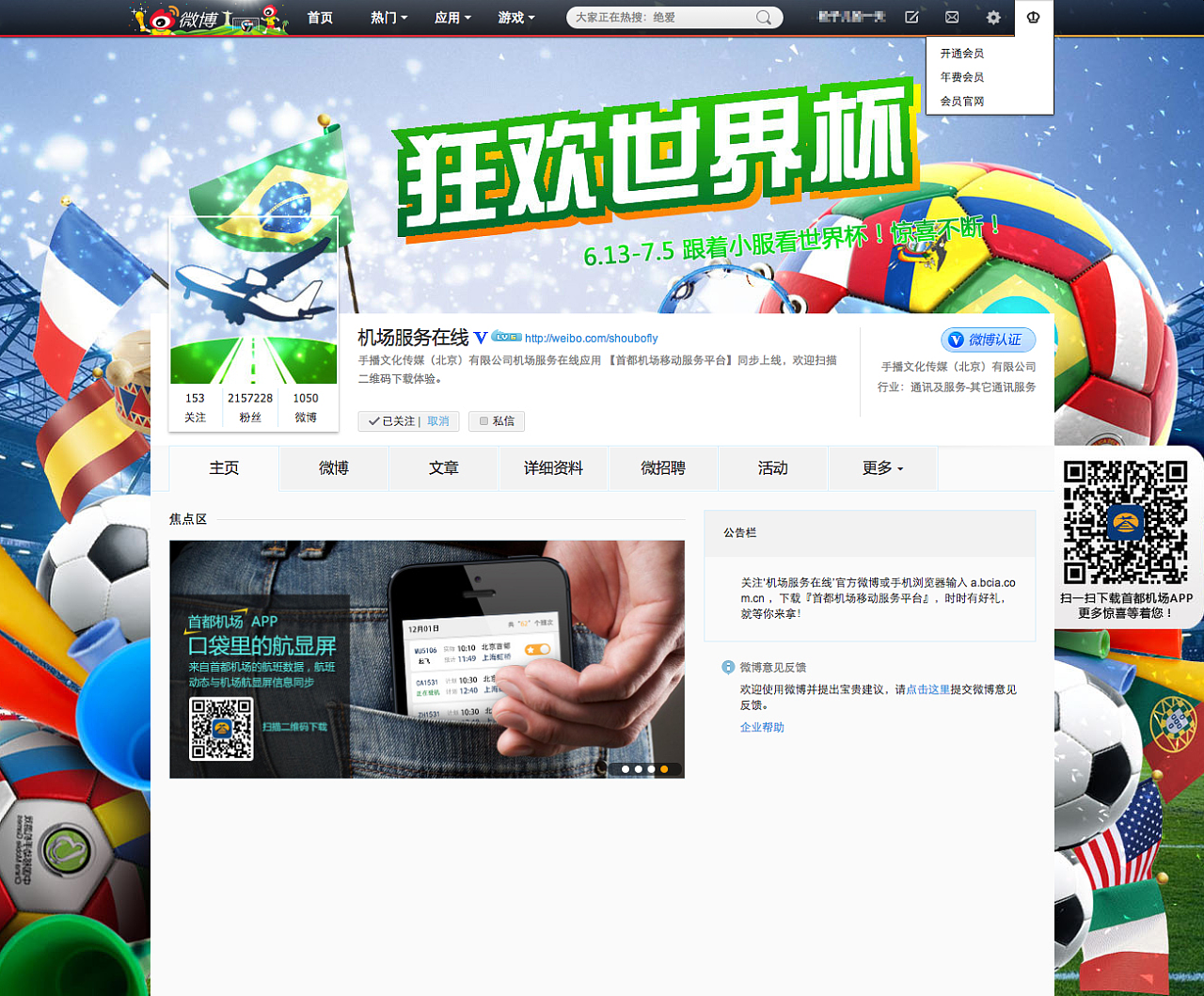Click the airplane profile avatar
This screenshot has height=996, width=1204.
(x=254, y=300)
